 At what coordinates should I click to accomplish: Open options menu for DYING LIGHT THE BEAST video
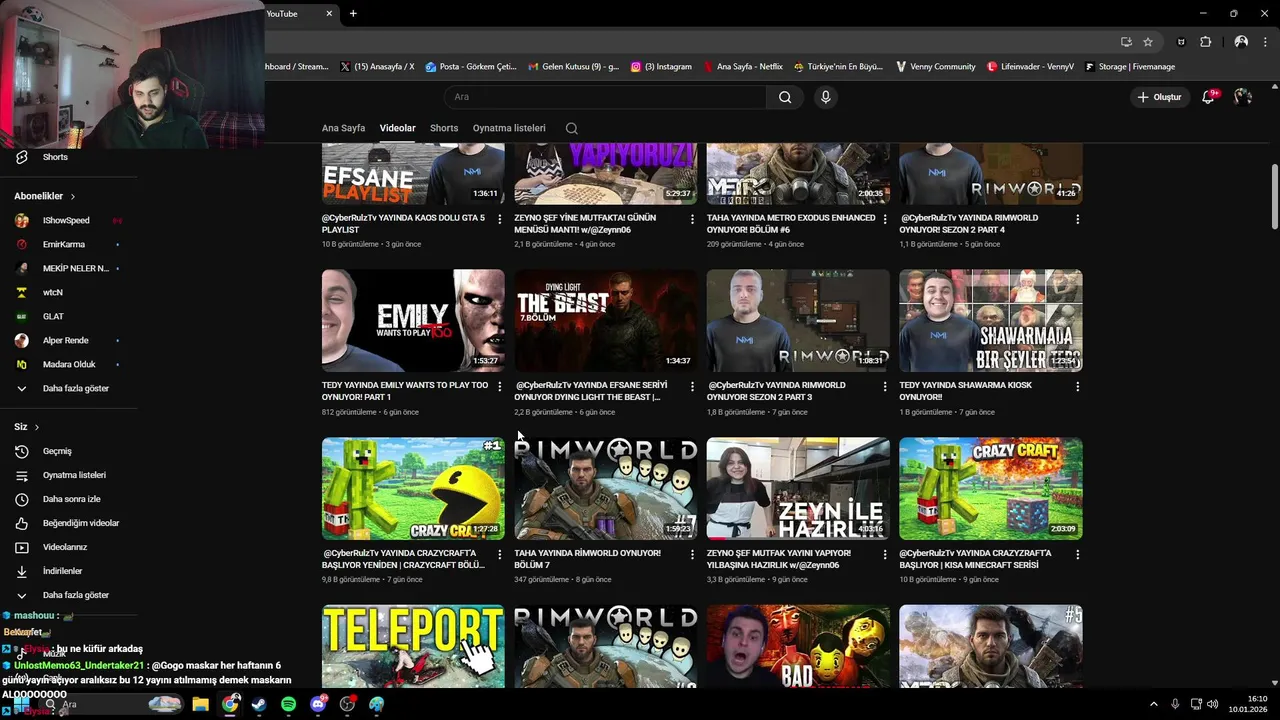click(692, 387)
